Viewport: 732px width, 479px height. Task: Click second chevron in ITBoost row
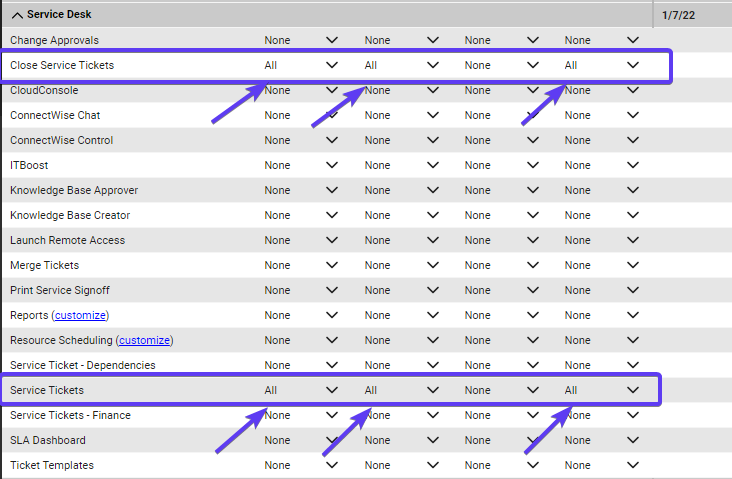click(432, 165)
